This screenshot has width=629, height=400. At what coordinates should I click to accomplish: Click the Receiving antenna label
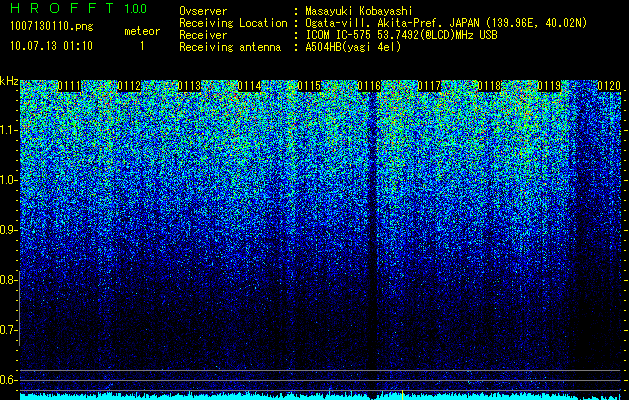(x=230, y=47)
